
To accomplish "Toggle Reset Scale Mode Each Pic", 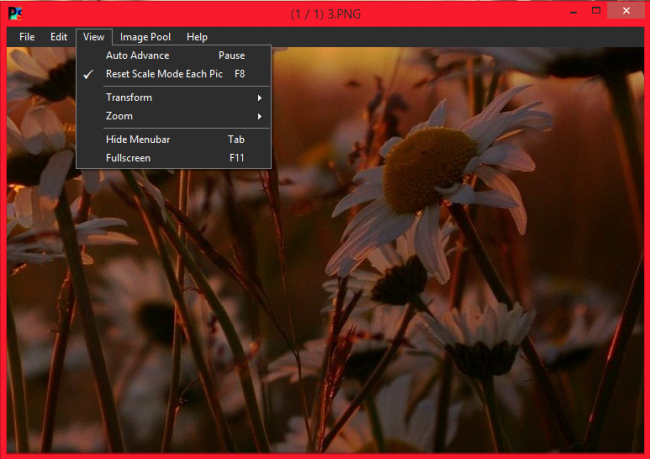I will point(174,74).
